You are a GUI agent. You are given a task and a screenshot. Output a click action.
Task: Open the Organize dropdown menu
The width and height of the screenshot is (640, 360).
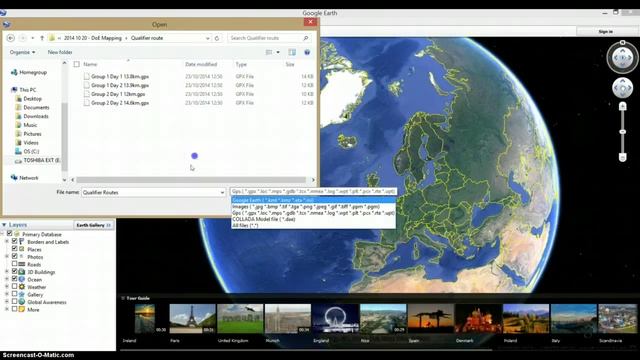click(x=22, y=52)
